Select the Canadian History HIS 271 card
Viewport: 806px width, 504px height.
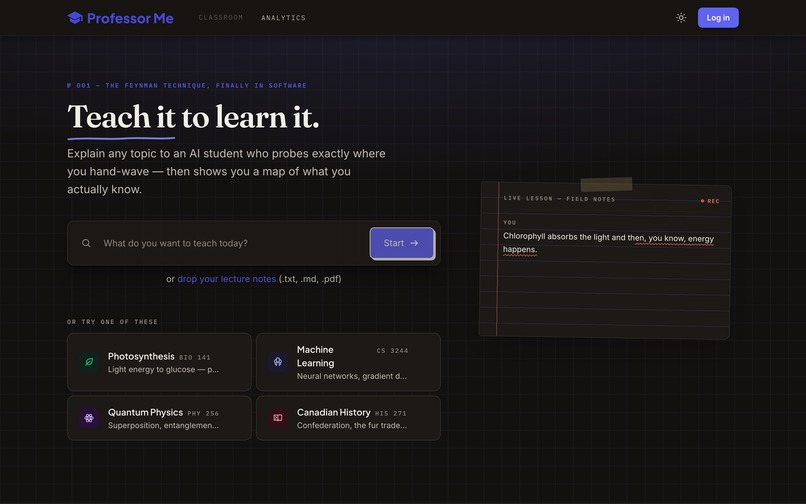pyautogui.click(x=349, y=418)
